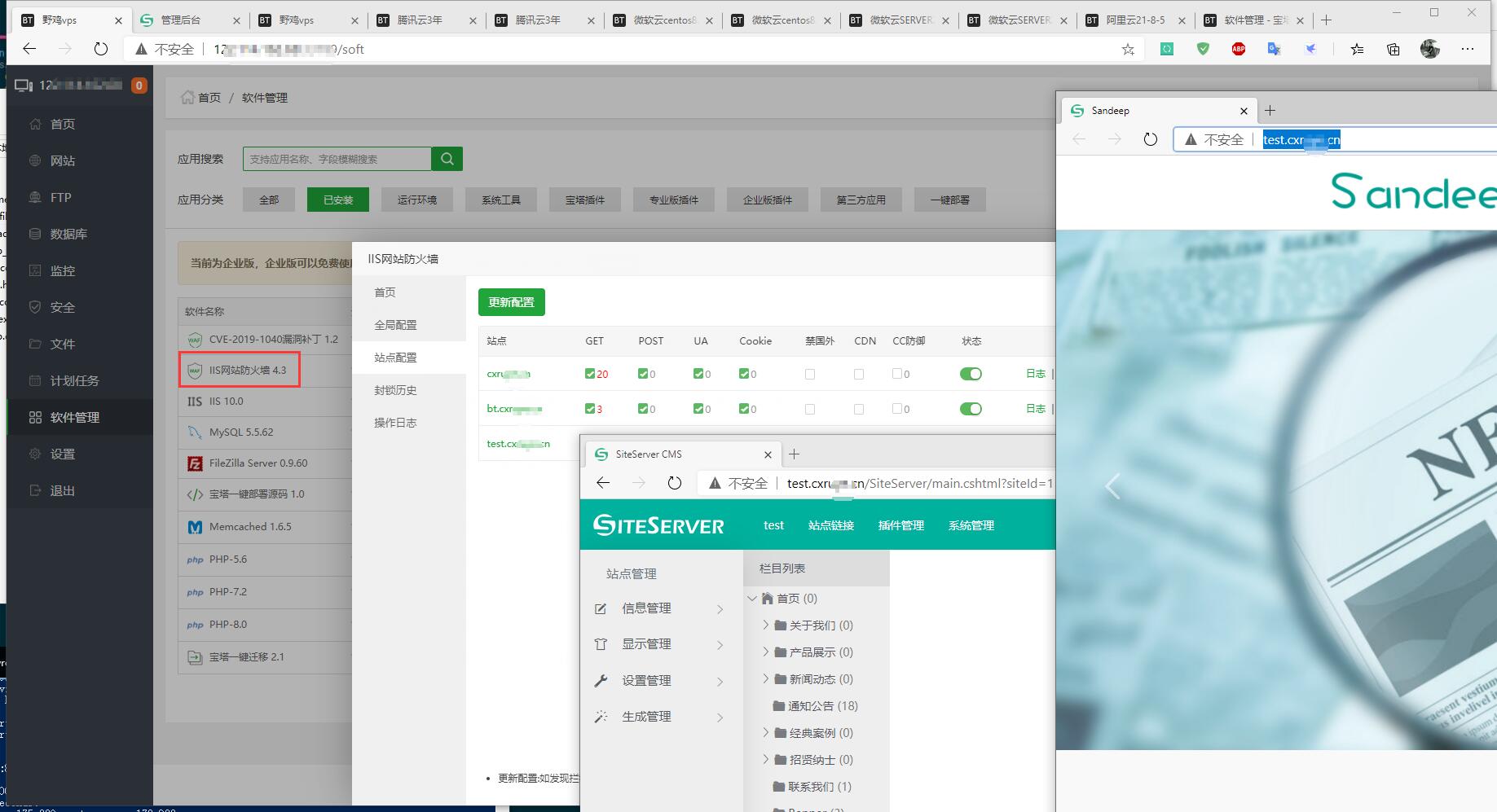1497x812 pixels.
Task: Collapse the 首页 (0) tree node
Action: pyautogui.click(x=752, y=599)
